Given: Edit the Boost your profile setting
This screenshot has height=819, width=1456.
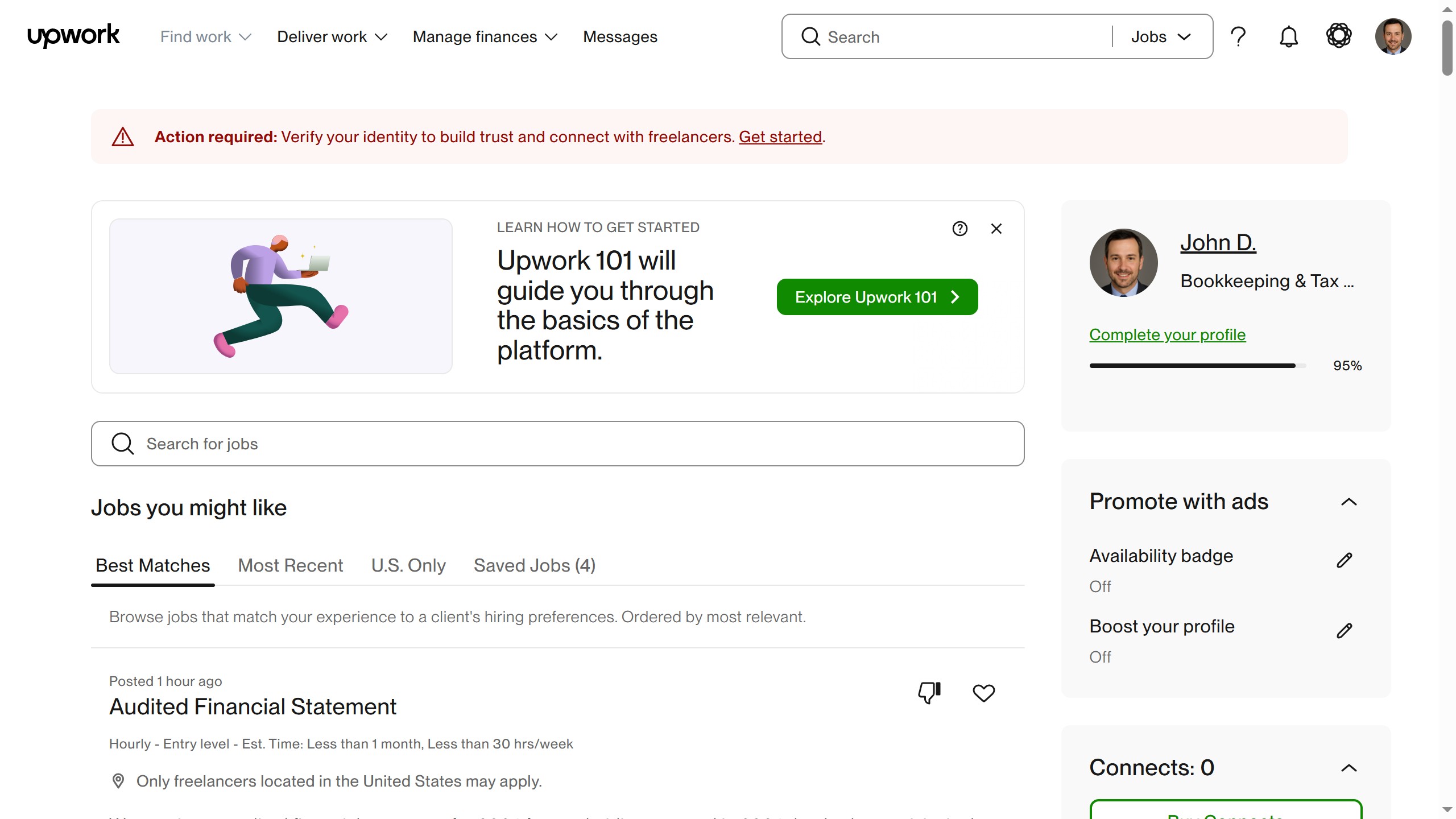Looking at the screenshot, I should [x=1345, y=631].
